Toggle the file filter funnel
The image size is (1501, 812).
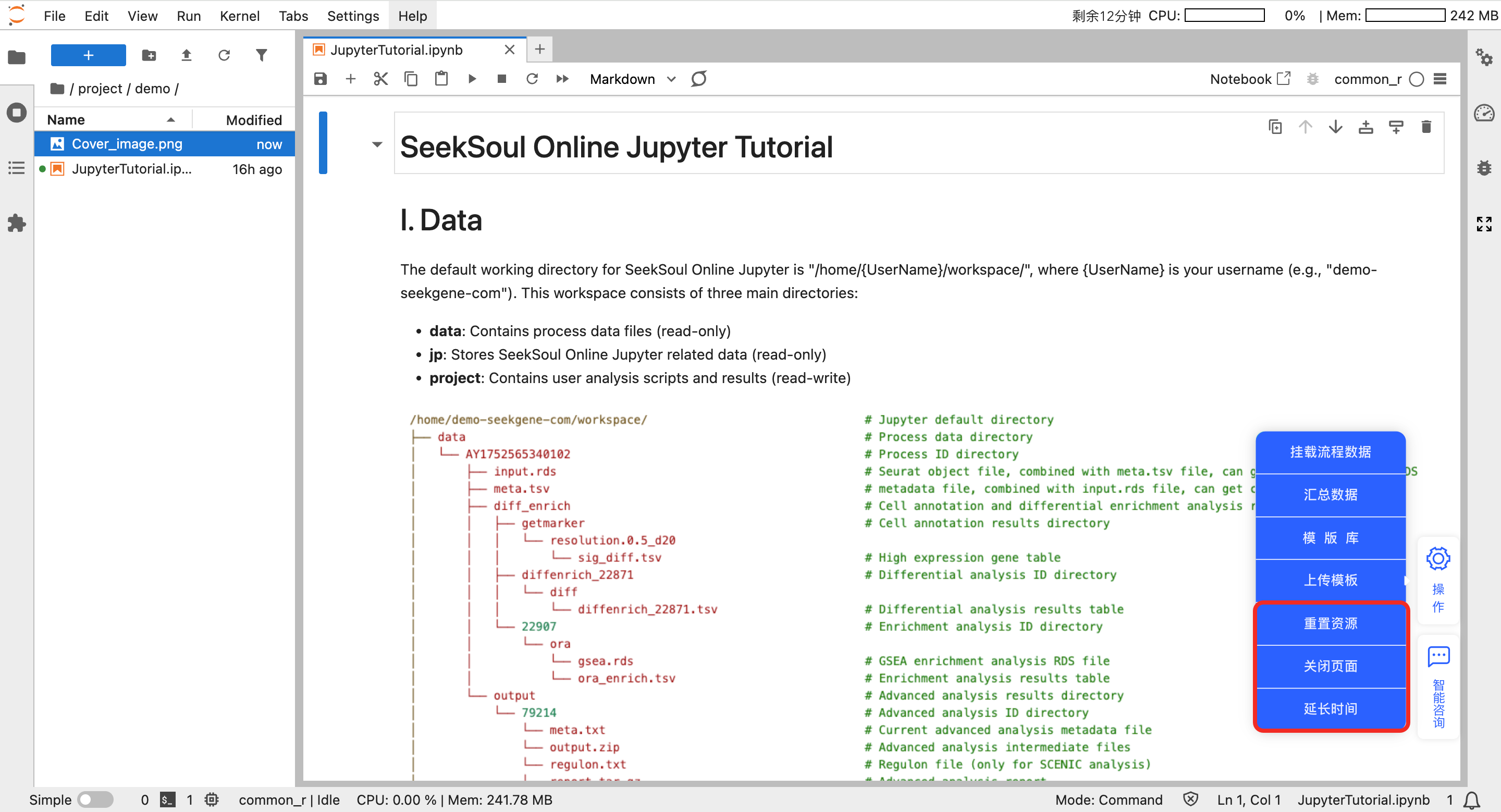pyautogui.click(x=262, y=55)
